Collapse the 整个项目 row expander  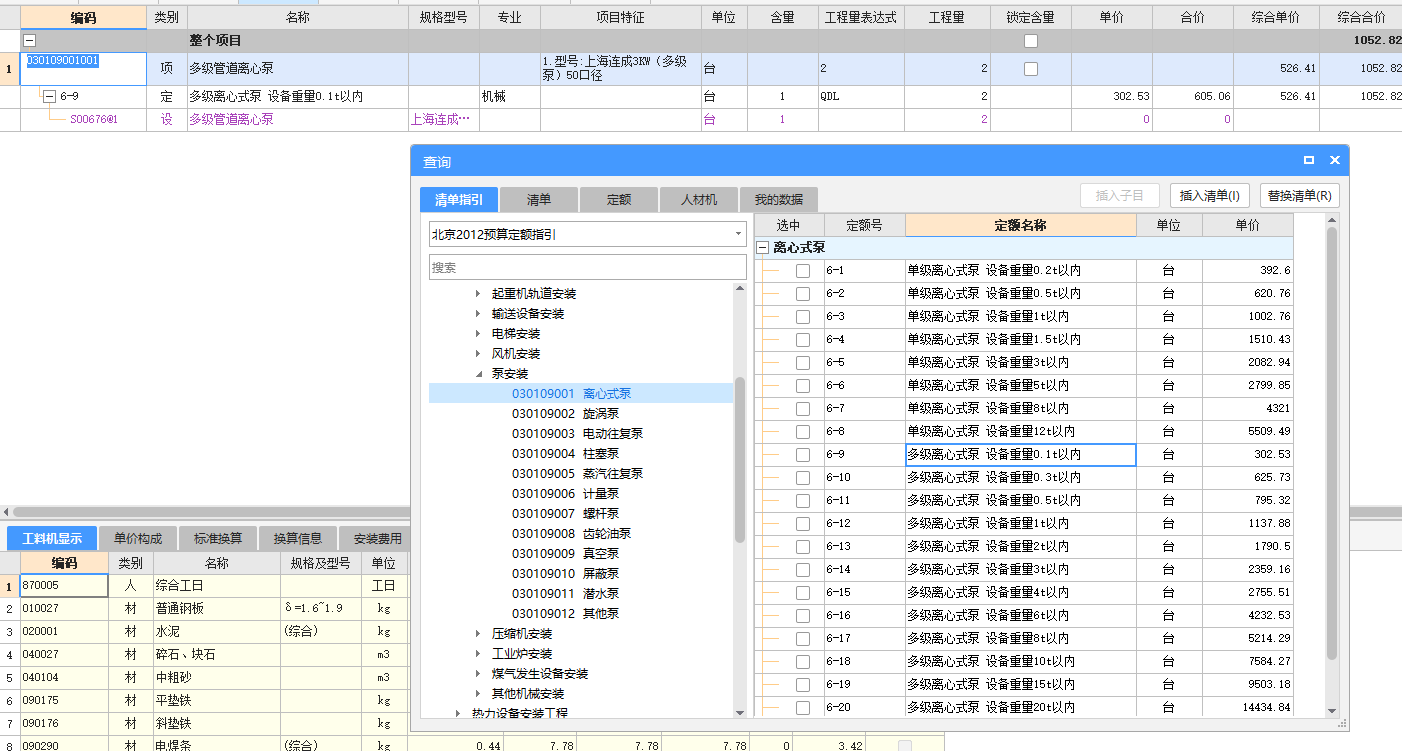(29, 41)
